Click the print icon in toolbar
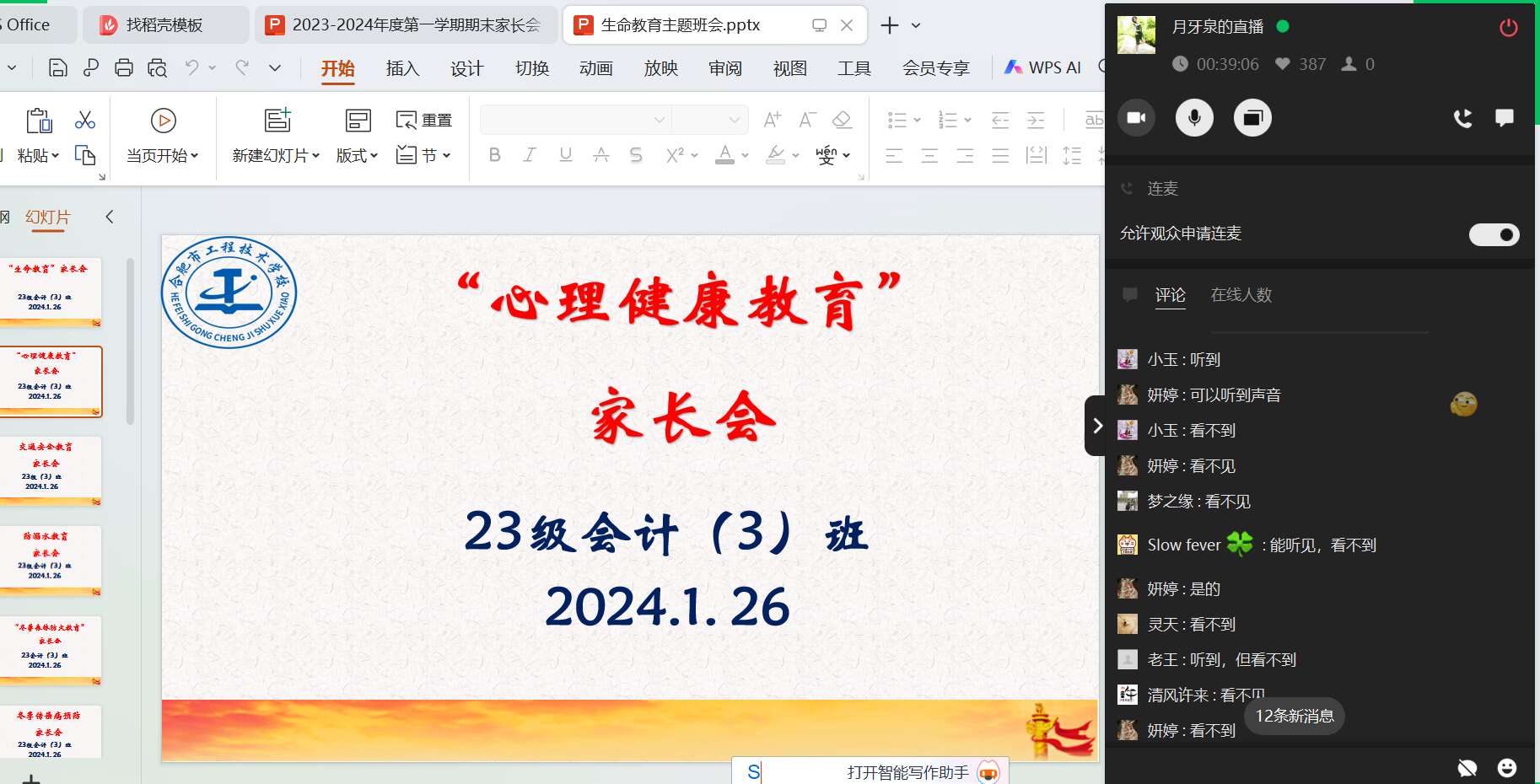Viewport: 1540px width, 784px height. coord(124,68)
